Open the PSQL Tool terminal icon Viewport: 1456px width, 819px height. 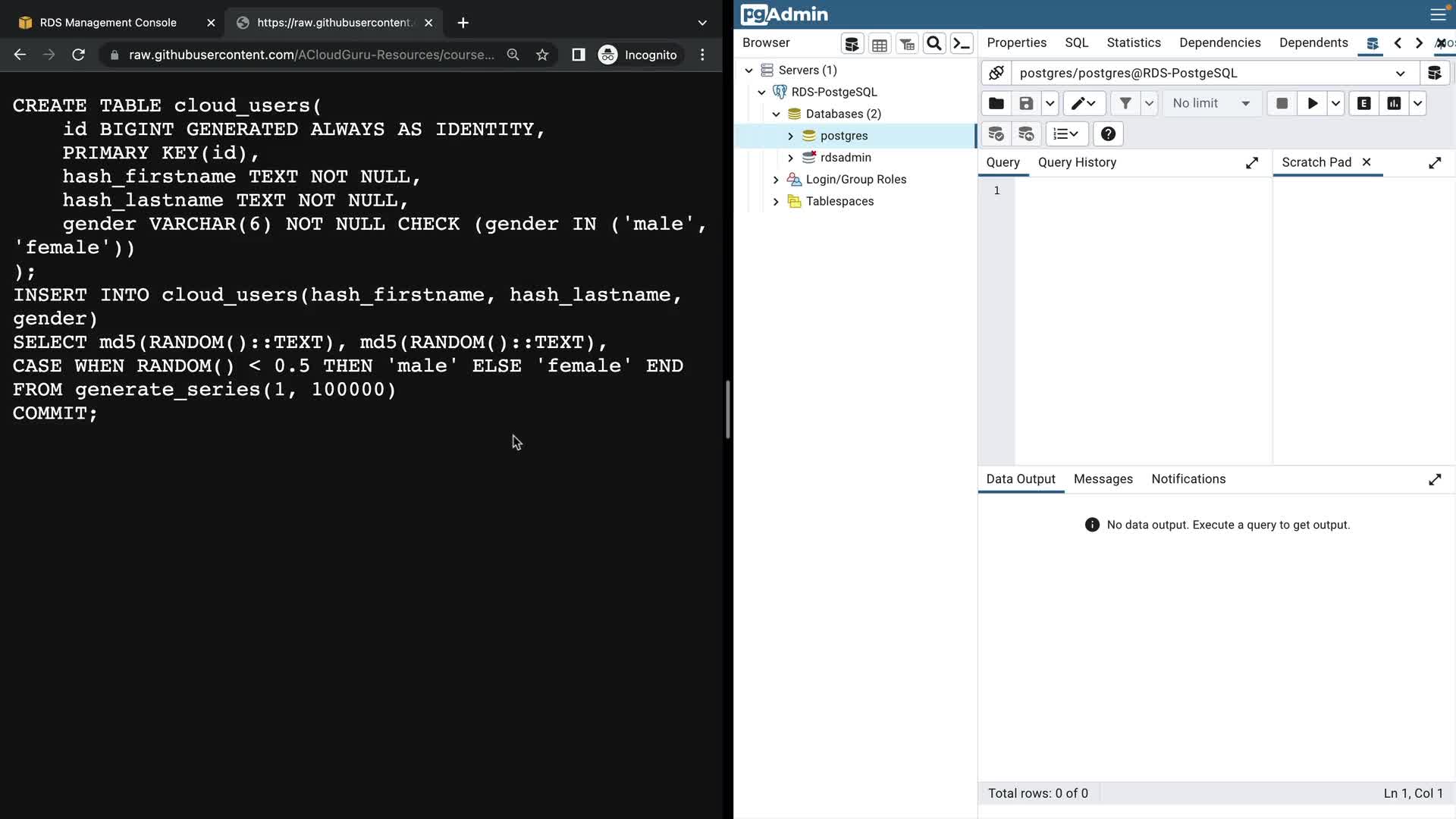[962, 44]
